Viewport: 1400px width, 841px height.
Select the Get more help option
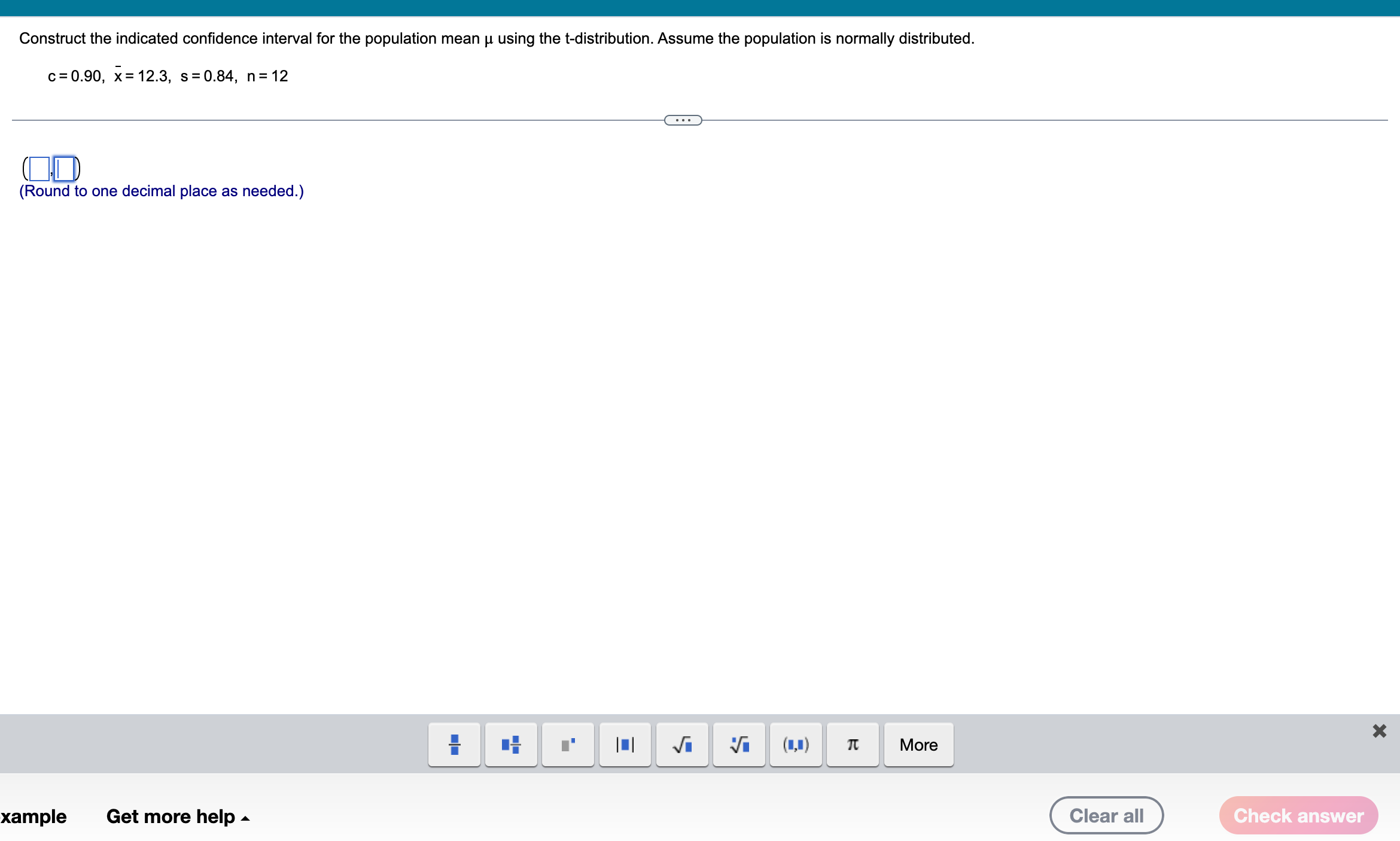click(171, 816)
